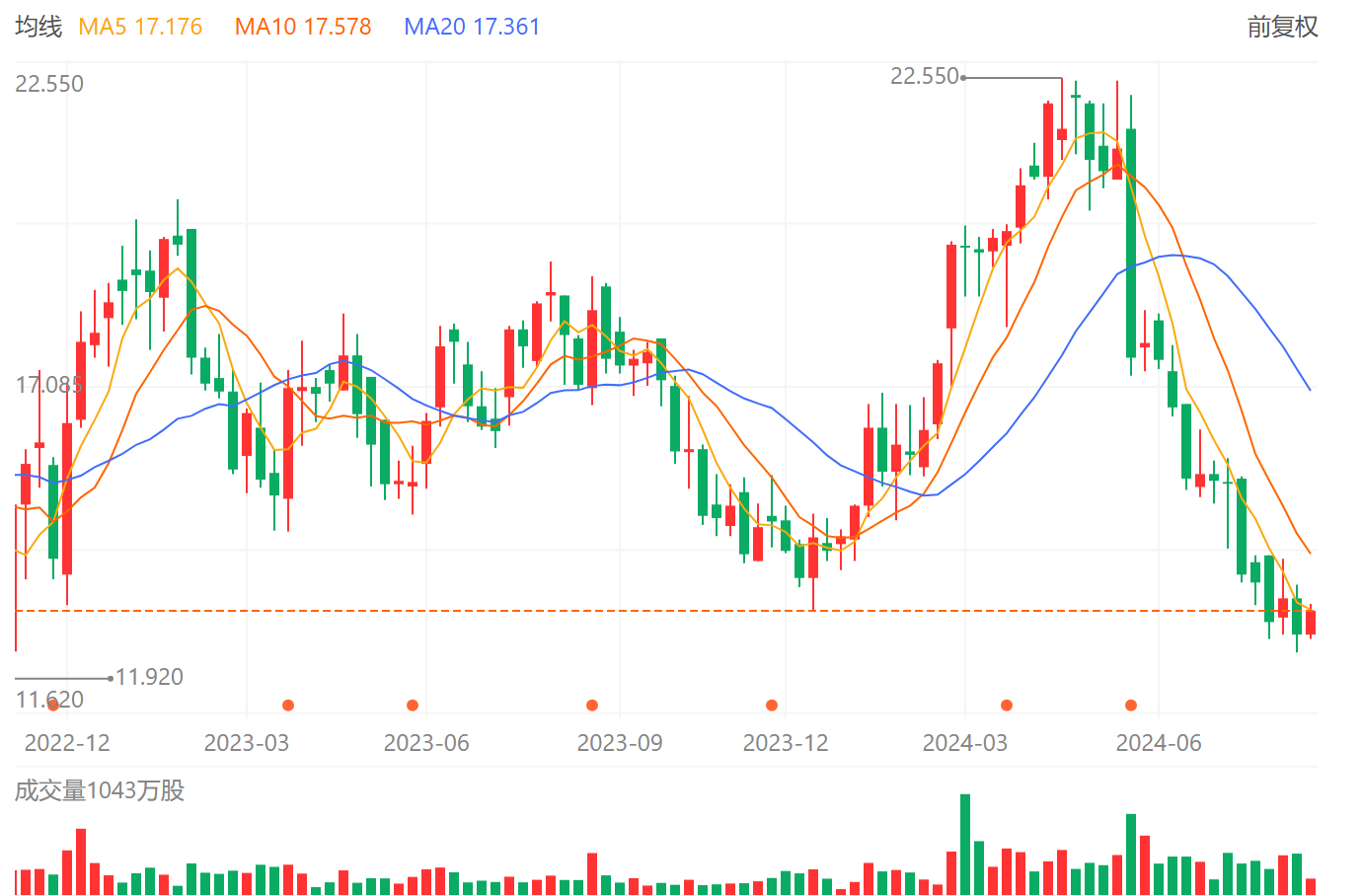Click the 成交量1043万股 volume label
The image size is (1362, 896).
[x=100, y=790]
